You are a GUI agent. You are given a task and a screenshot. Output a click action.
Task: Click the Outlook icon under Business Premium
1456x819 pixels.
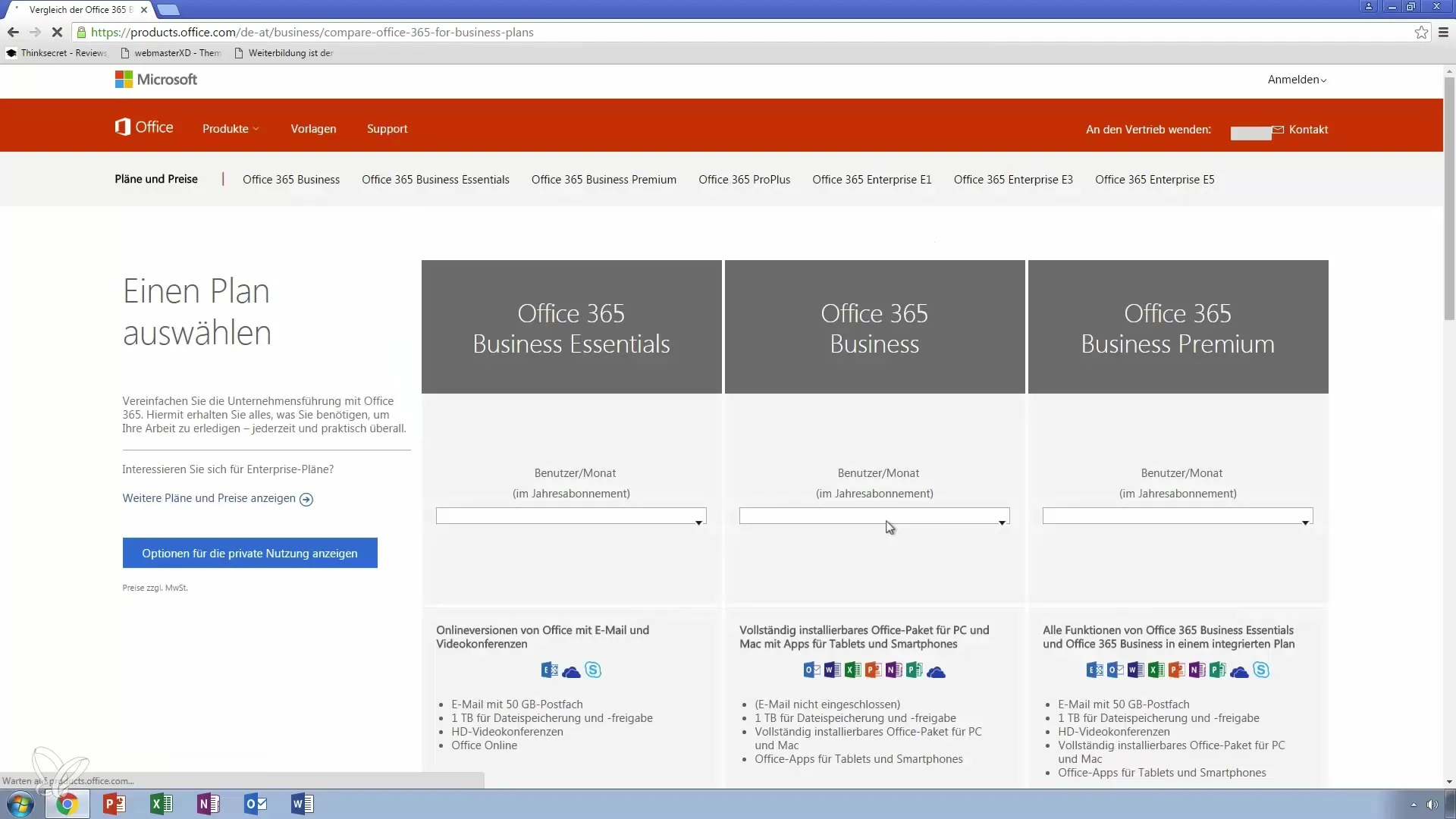coord(1115,670)
